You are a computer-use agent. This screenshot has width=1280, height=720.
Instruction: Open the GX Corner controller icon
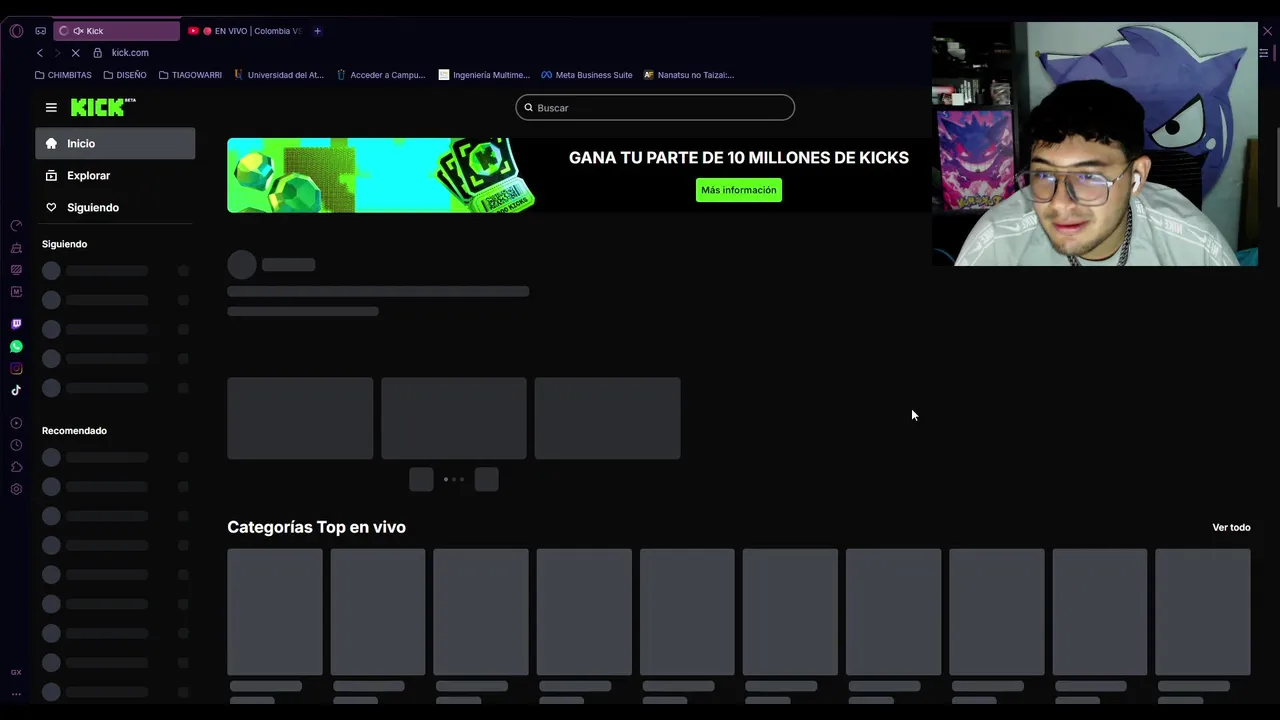(41, 31)
